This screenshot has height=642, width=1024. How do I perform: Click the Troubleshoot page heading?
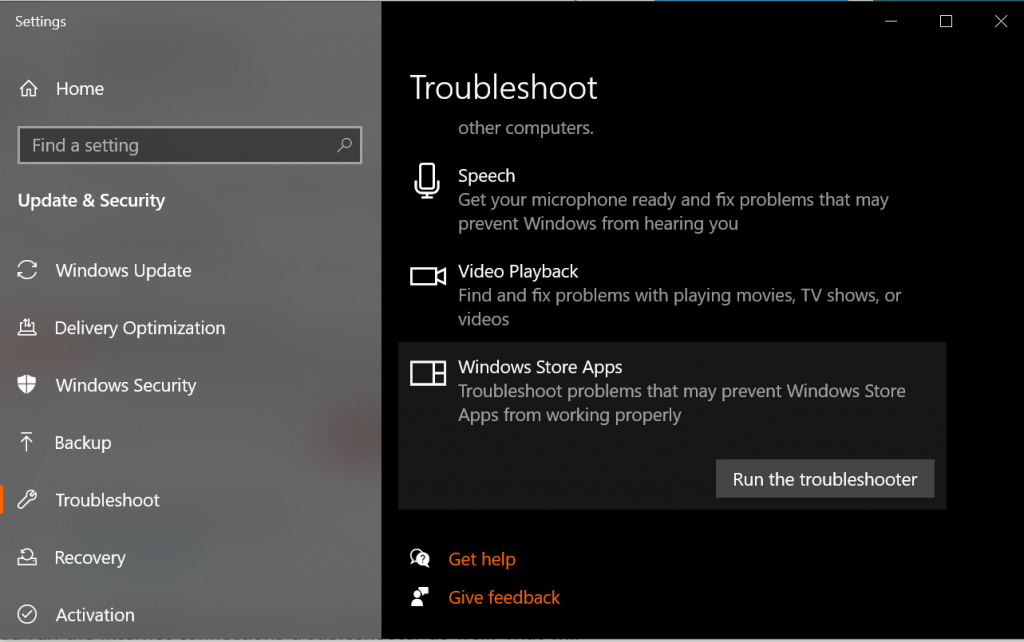pyautogui.click(x=504, y=88)
